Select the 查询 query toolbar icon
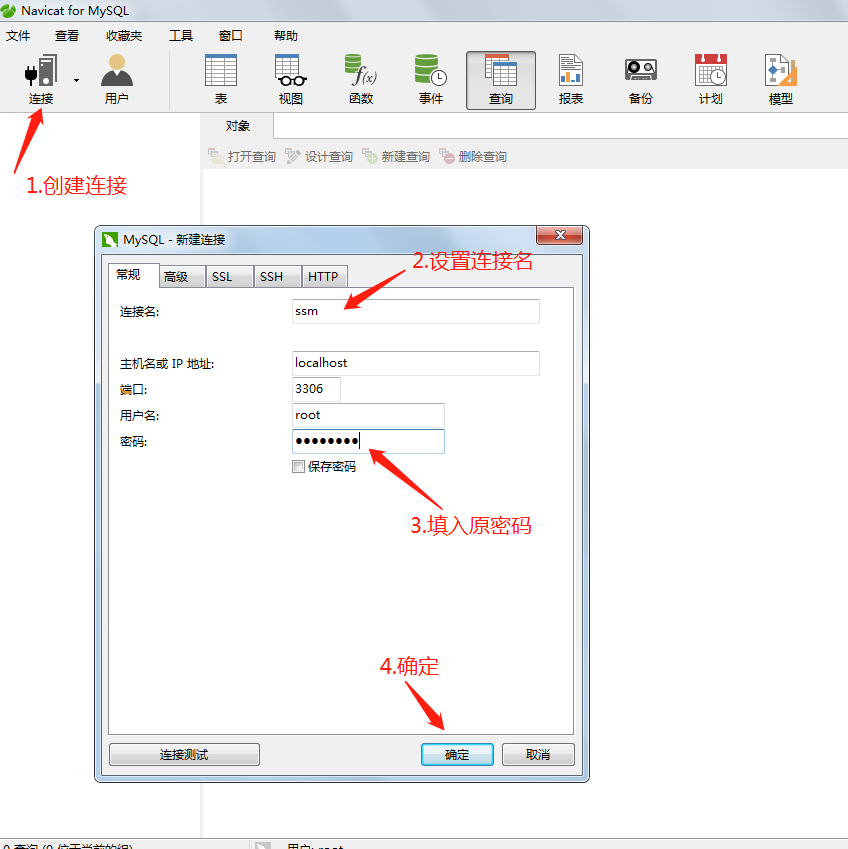The width and height of the screenshot is (848, 849). [501, 80]
